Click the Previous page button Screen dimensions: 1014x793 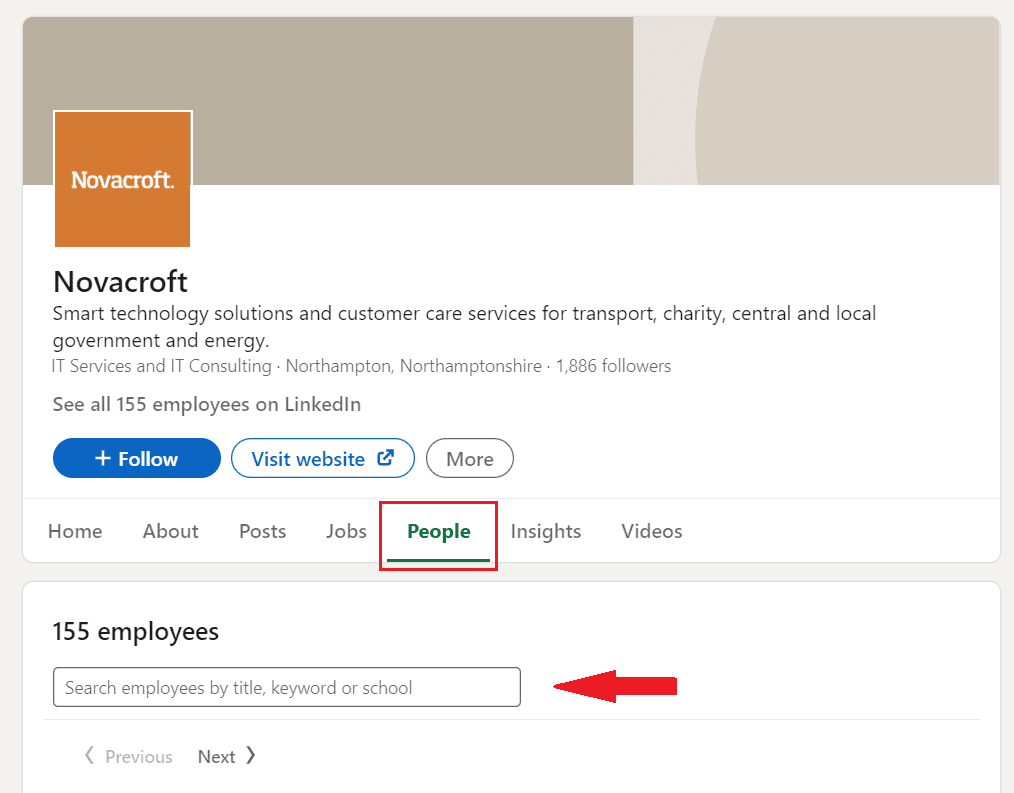pyautogui.click(x=129, y=756)
